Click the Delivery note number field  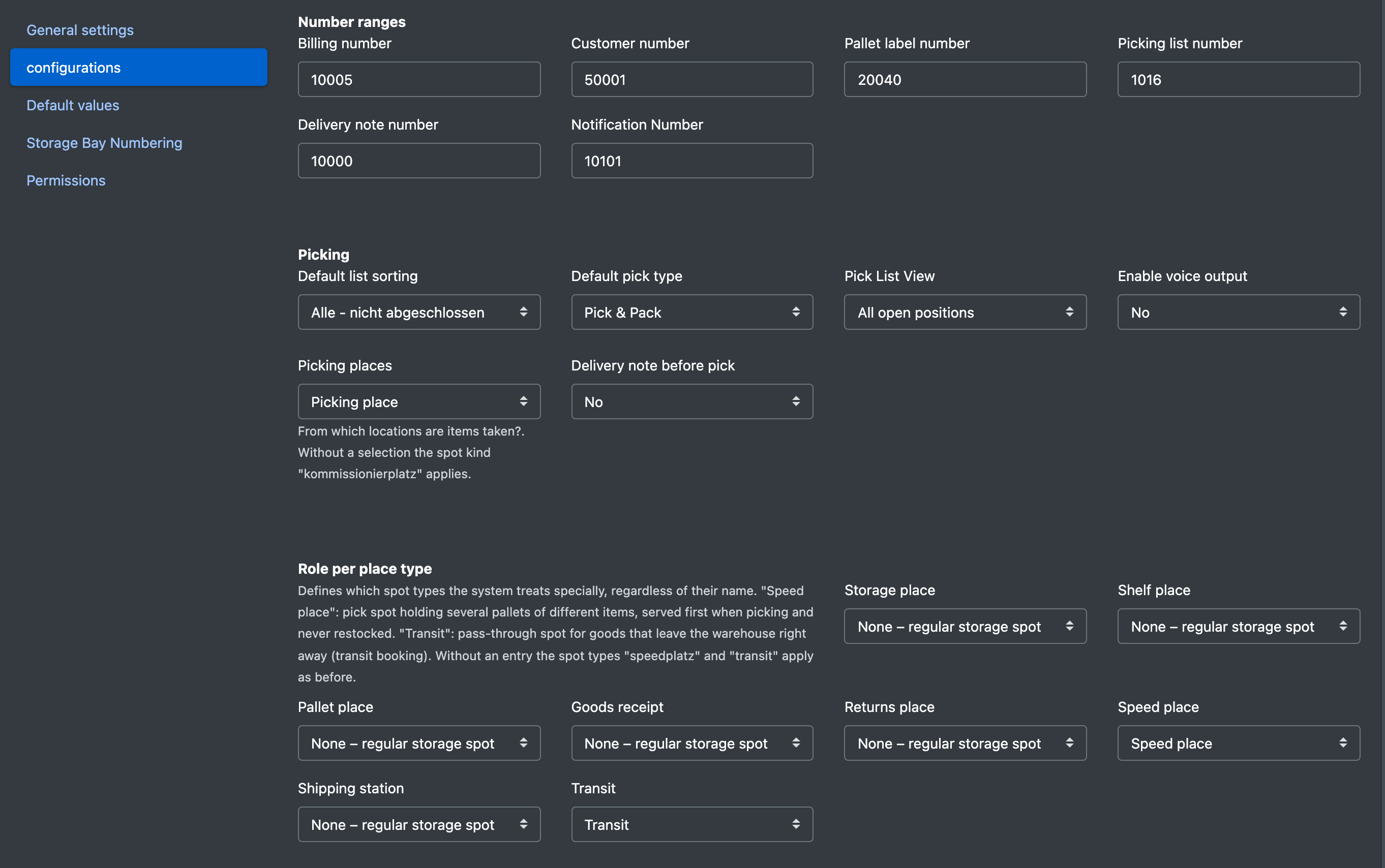418,161
